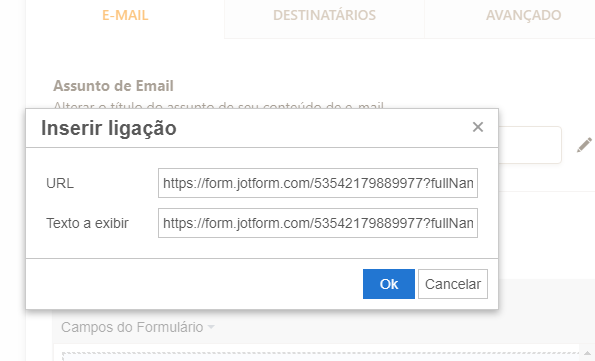Image resolution: width=595 pixels, height=361 pixels.
Task: Click the Texto a exibir label
Action: pyautogui.click(x=87, y=223)
